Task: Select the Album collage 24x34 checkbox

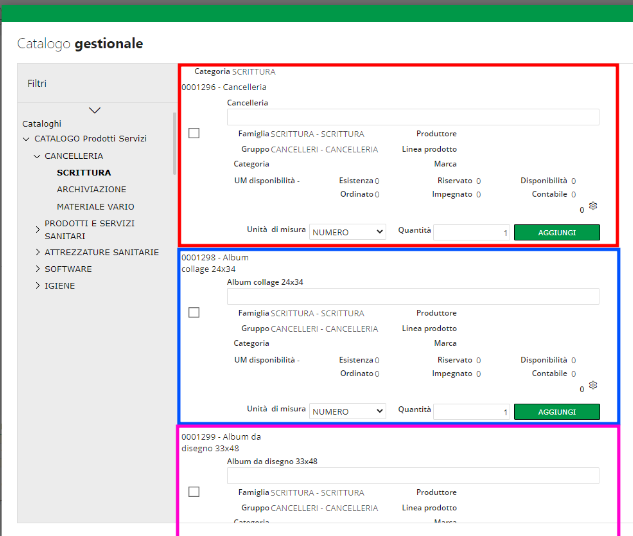Action: (194, 313)
